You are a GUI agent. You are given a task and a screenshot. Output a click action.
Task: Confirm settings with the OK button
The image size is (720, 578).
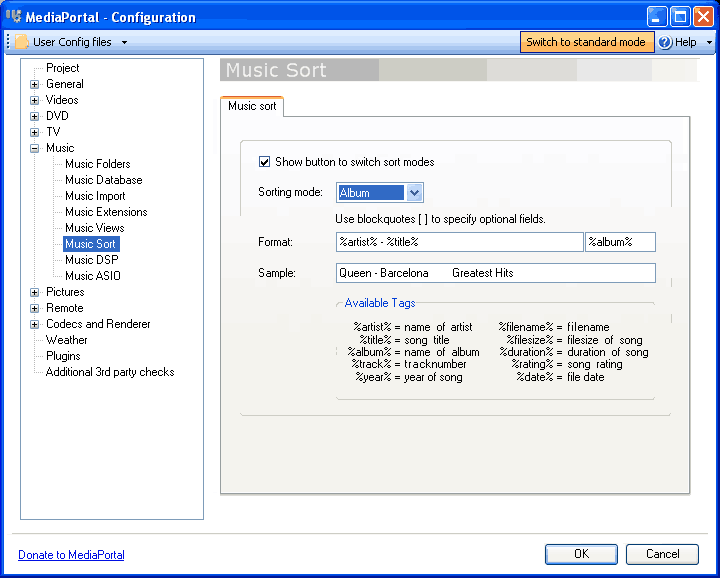581,554
